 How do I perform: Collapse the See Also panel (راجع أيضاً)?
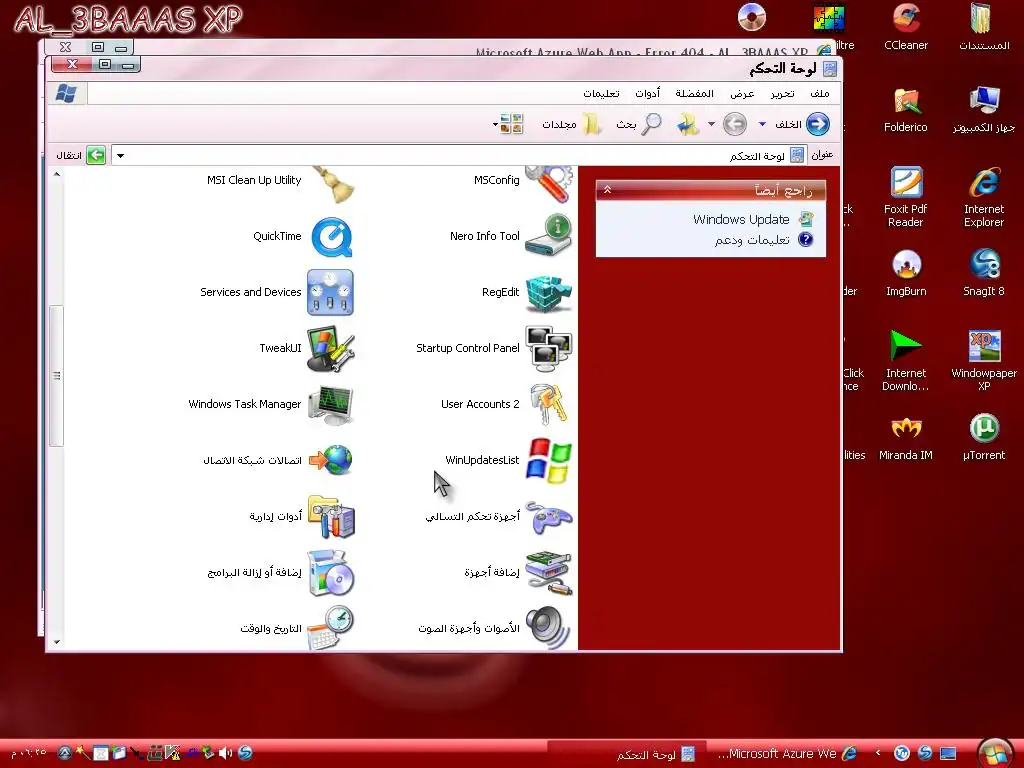607,189
